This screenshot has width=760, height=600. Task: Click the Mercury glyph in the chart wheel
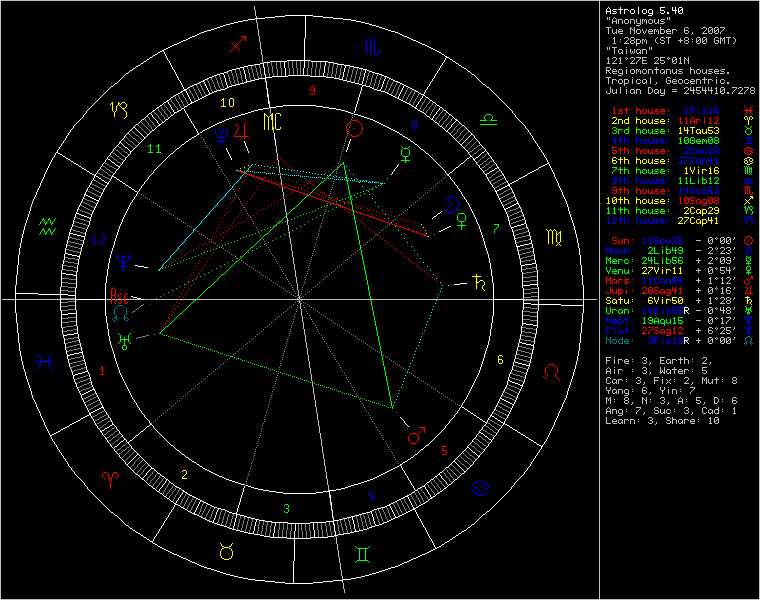405,154
